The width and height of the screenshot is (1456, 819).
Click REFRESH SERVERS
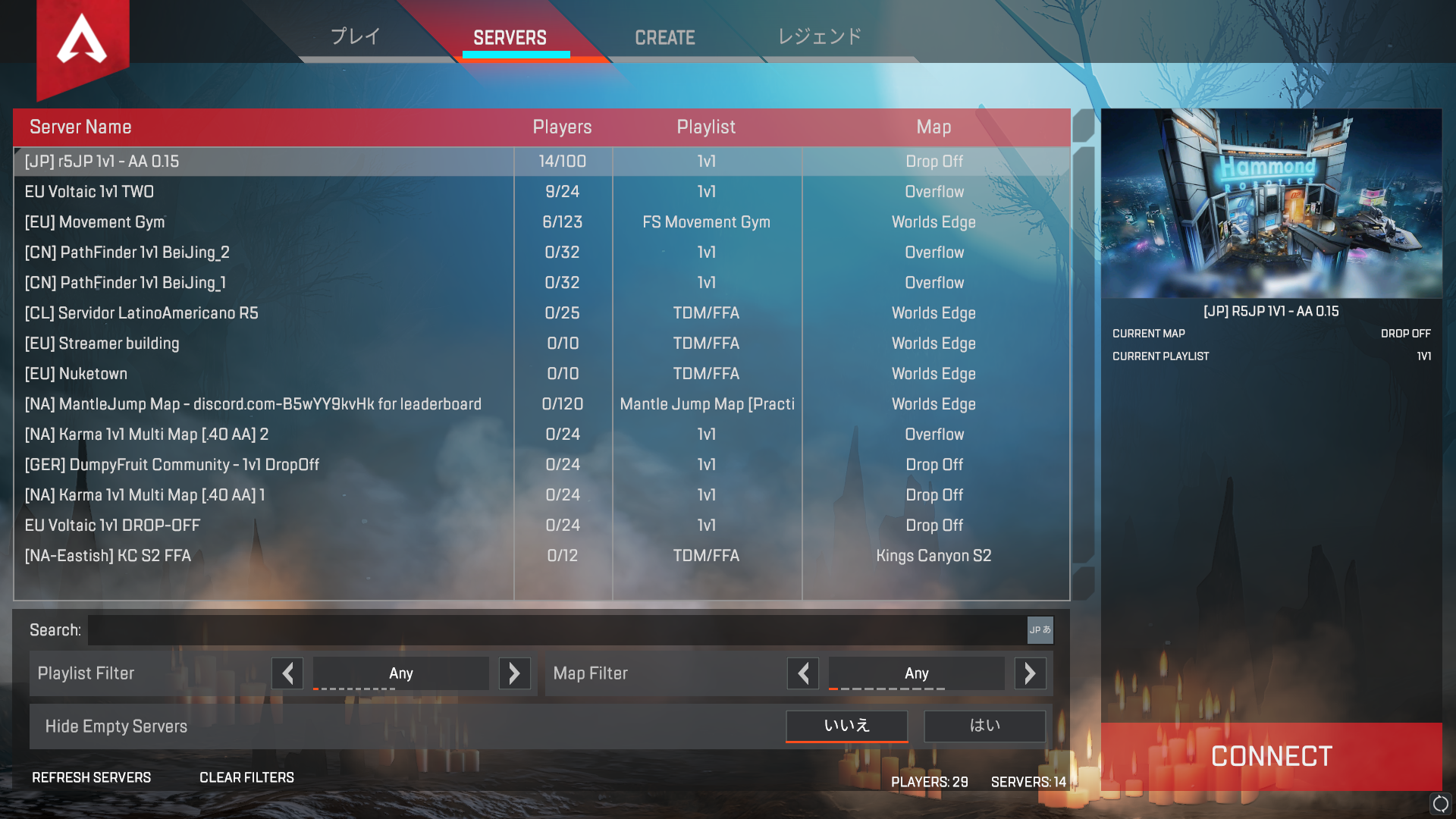92,777
